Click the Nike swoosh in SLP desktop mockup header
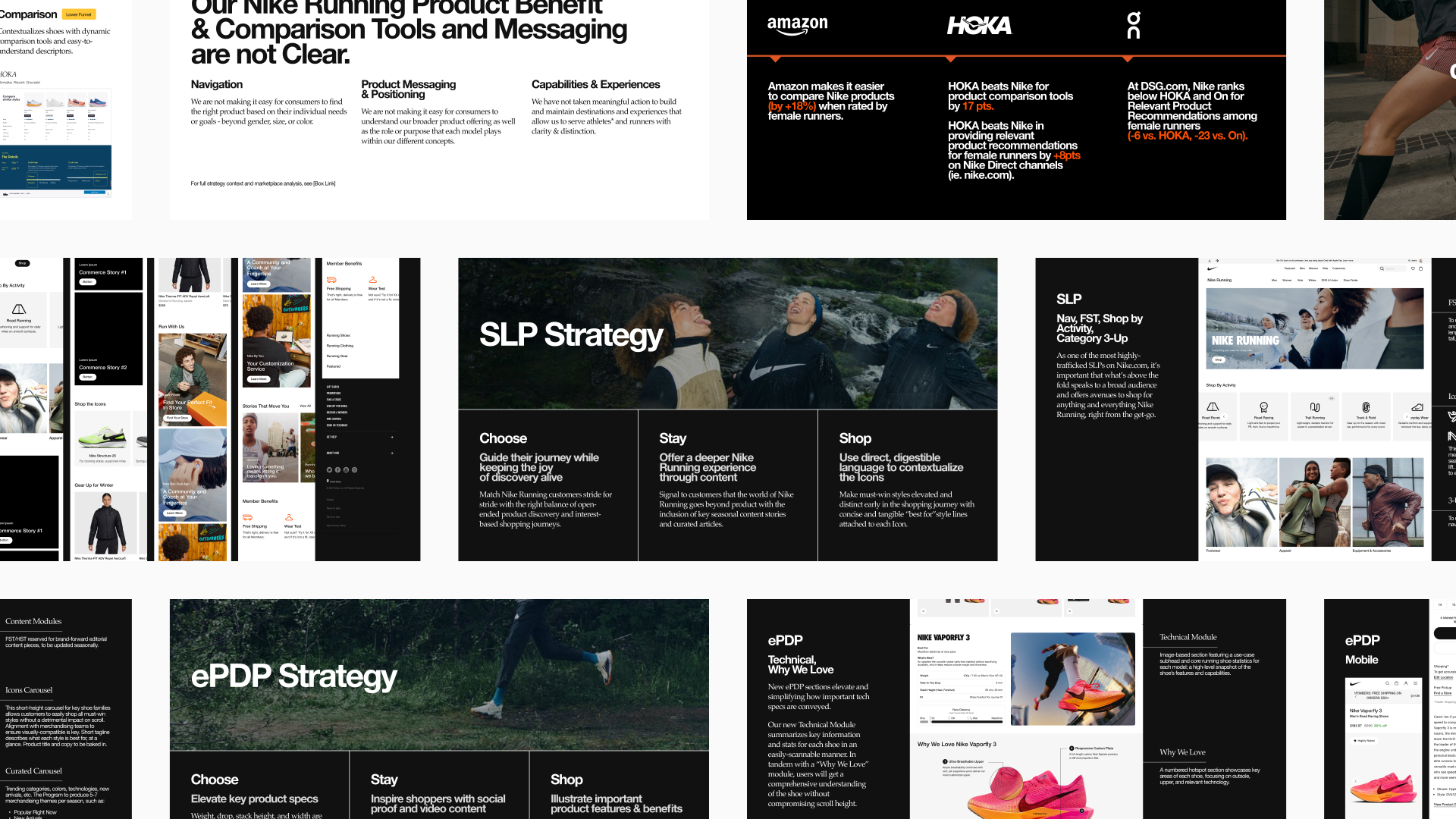 coord(1212,268)
